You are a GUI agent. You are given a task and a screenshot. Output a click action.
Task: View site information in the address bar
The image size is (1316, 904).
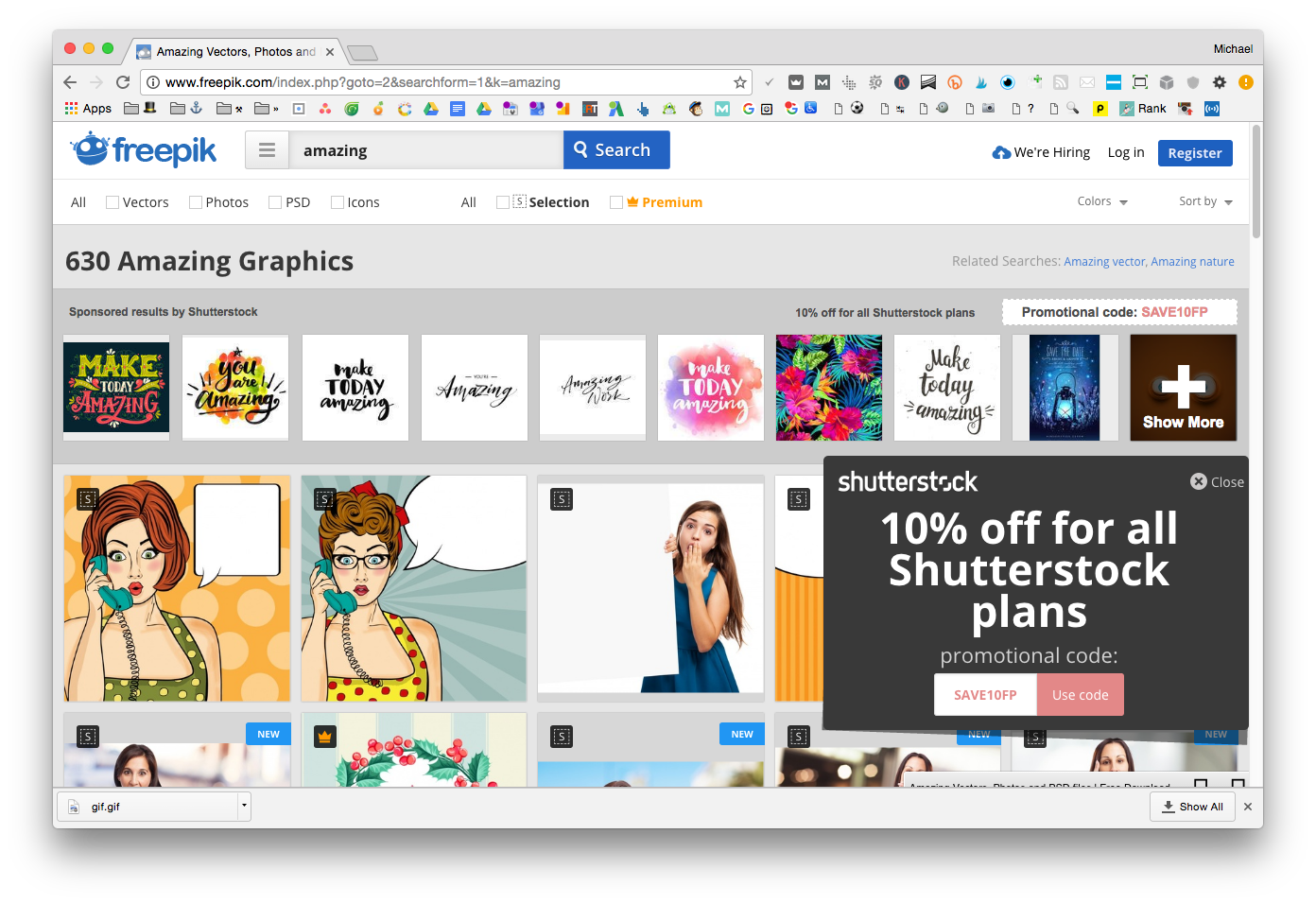point(153,82)
